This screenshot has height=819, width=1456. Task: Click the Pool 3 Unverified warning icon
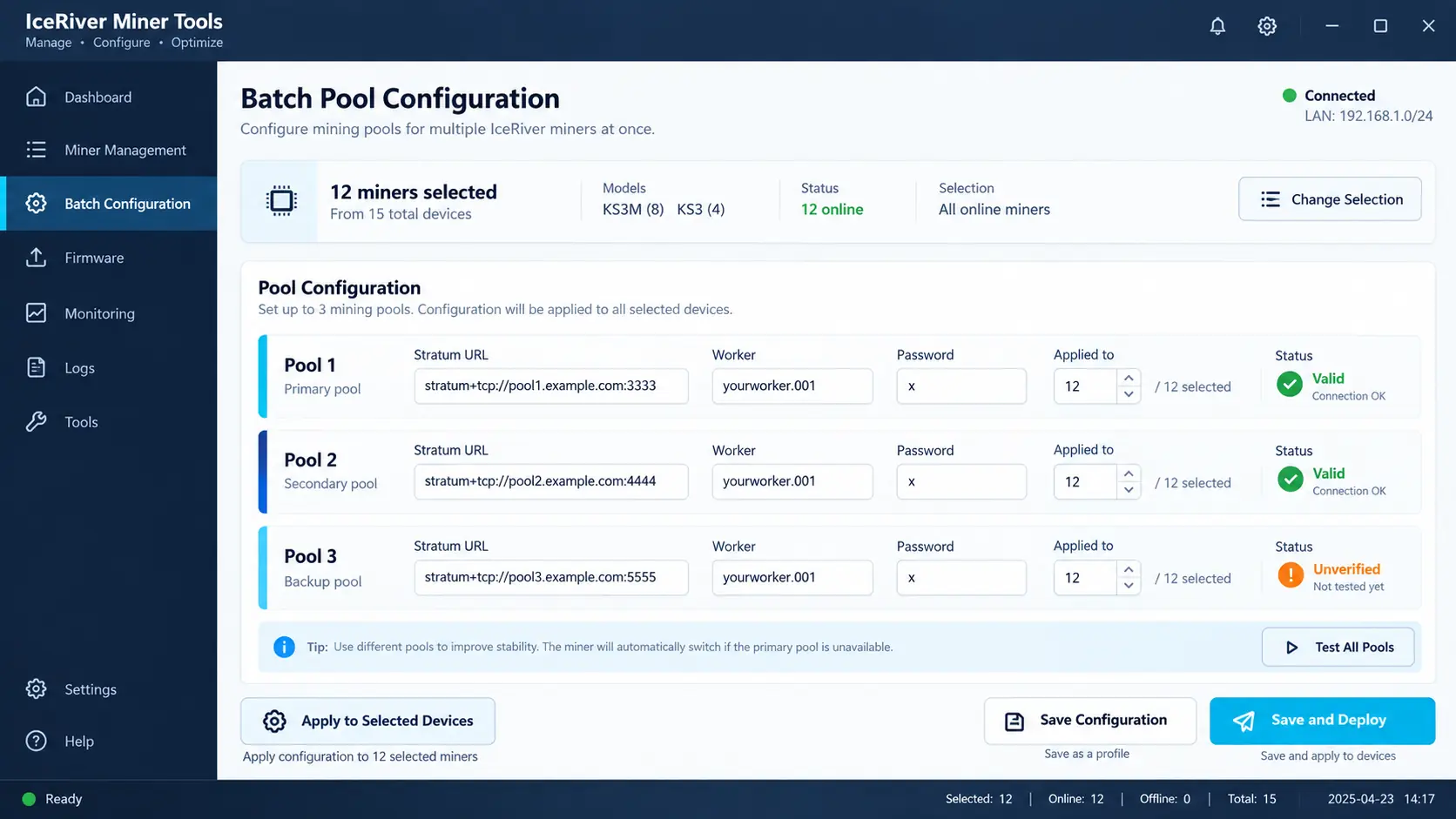(x=1290, y=574)
